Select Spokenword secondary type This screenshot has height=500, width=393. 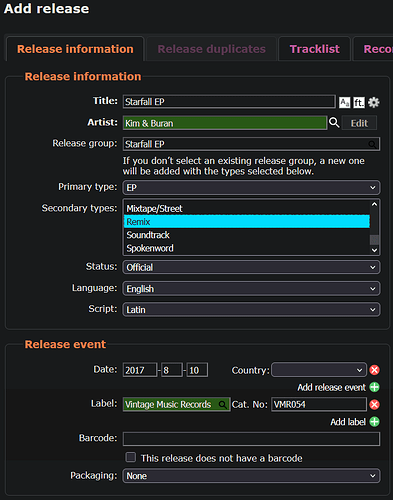247,248
